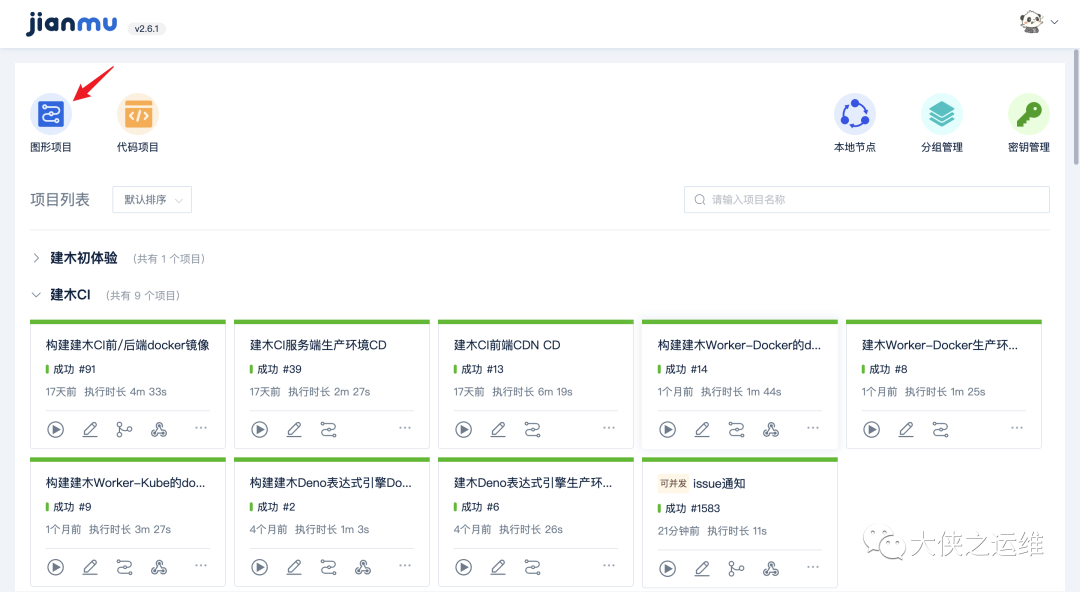1080x592 pixels.
Task: Edit the 构建建木Deno表达式引擎Do... project
Action: (294, 567)
